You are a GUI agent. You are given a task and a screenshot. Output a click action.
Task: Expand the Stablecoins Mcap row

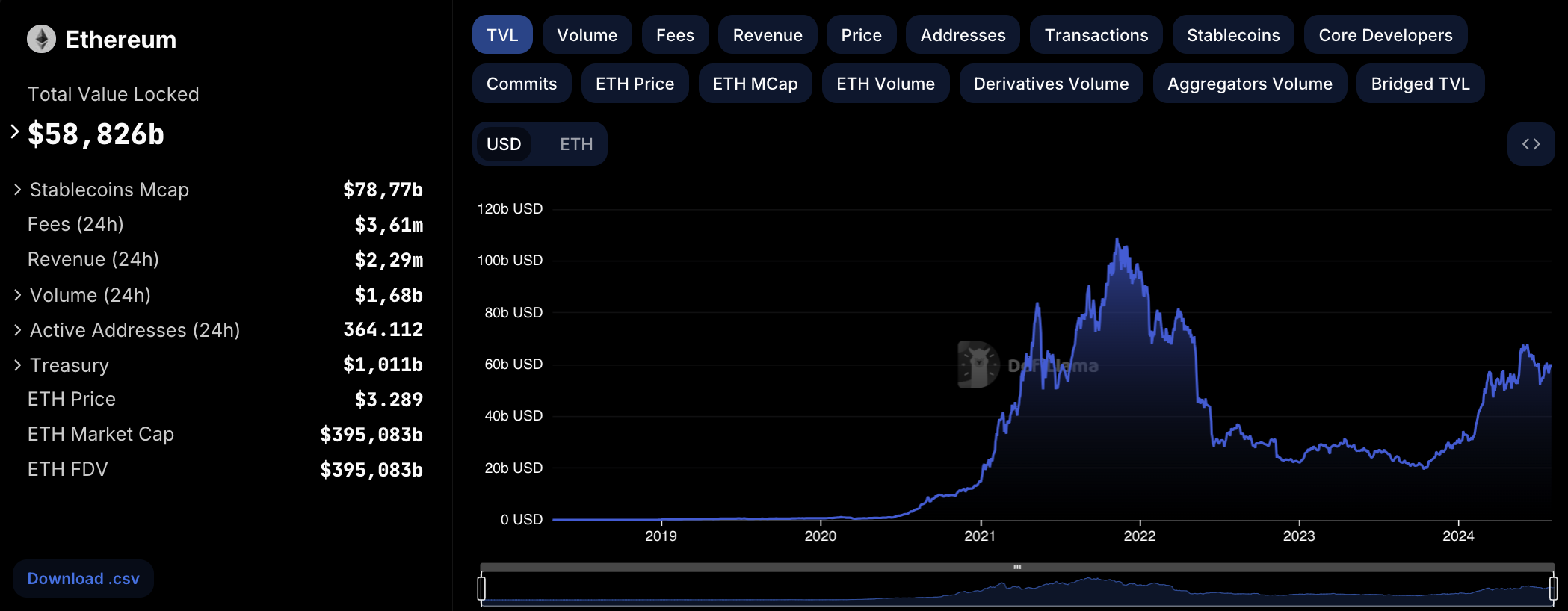(18, 190)
